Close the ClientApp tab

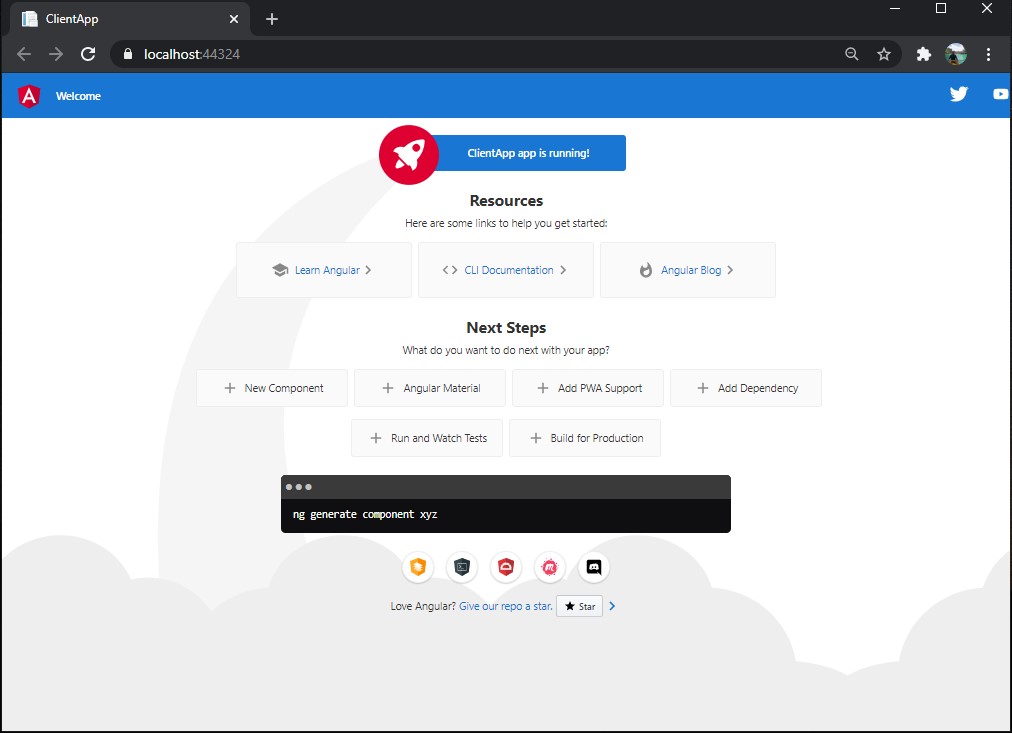(234, 19)
